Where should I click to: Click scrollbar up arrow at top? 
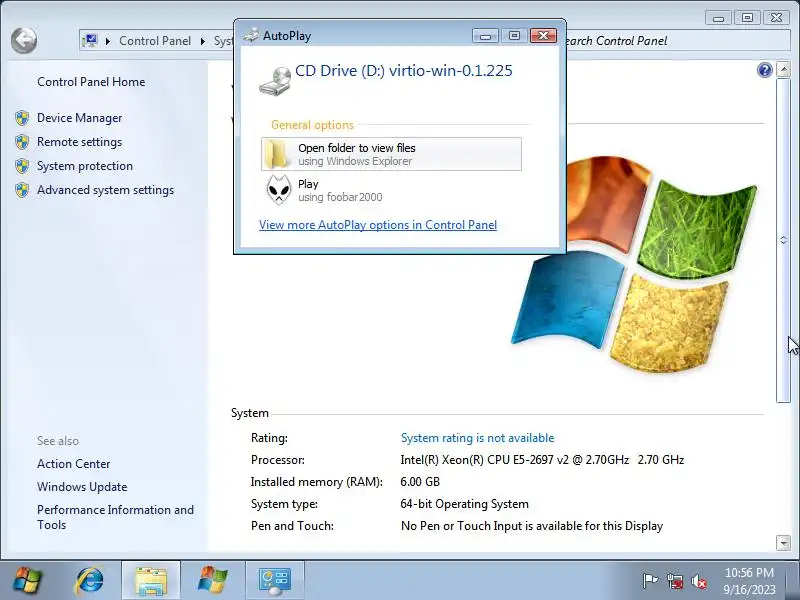point(783,70)
